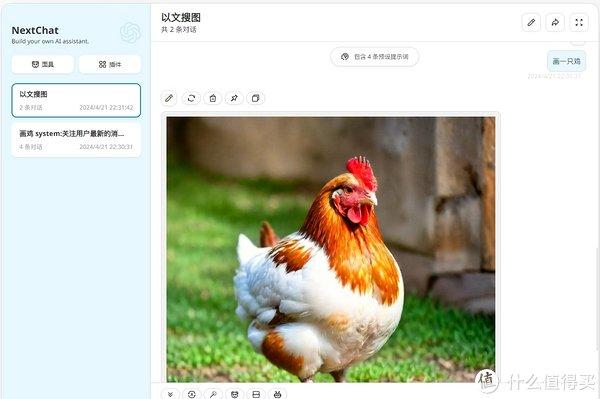600x399 pixels.
Task: Pin the chicken image message
Action: pos(234,98)
